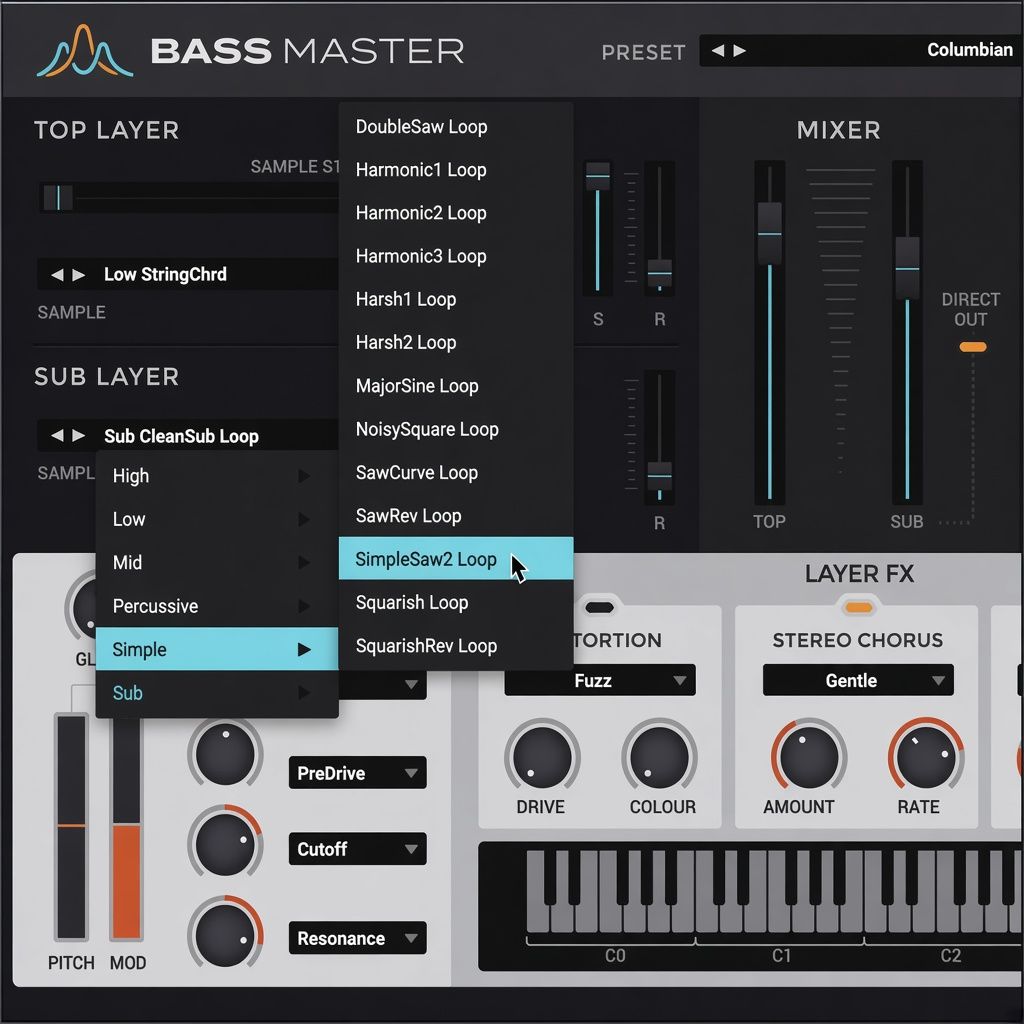
Task: Select previous Top Layer sample arrow
Action: click(57, 274)
